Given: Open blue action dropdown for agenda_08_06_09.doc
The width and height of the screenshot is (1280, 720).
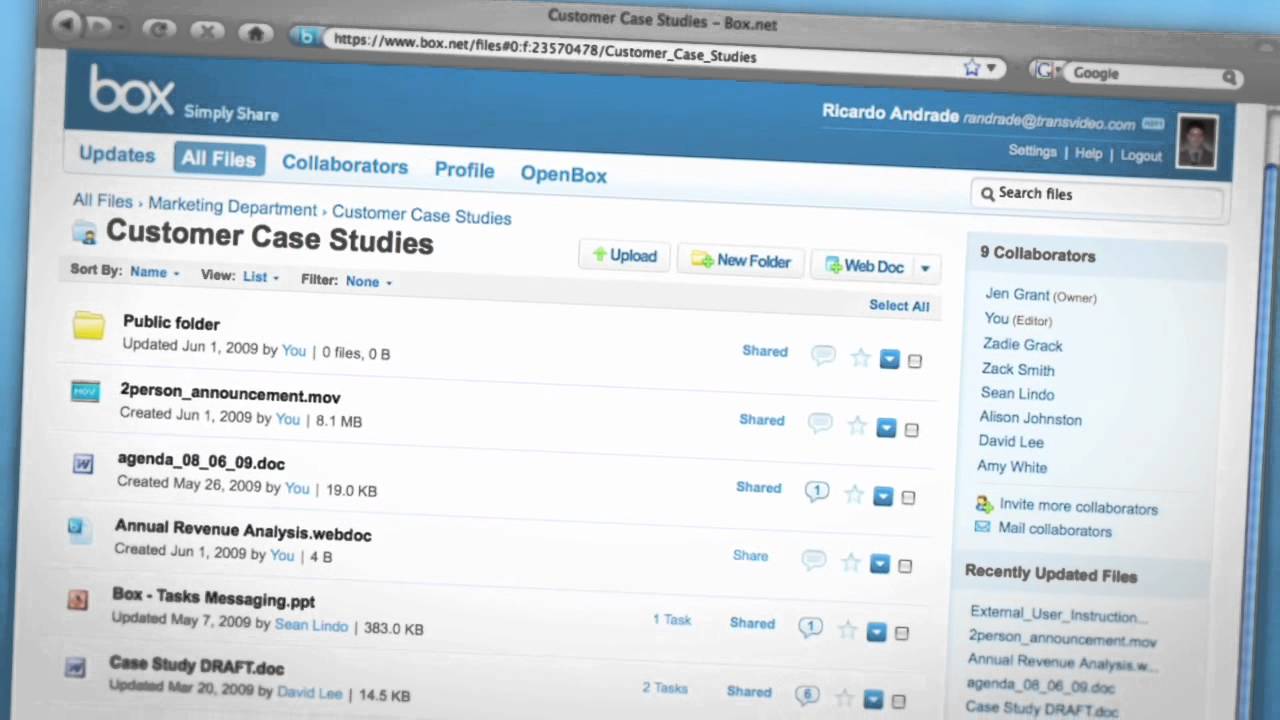Looking at the screenshot, I should (x=883, y=496).
